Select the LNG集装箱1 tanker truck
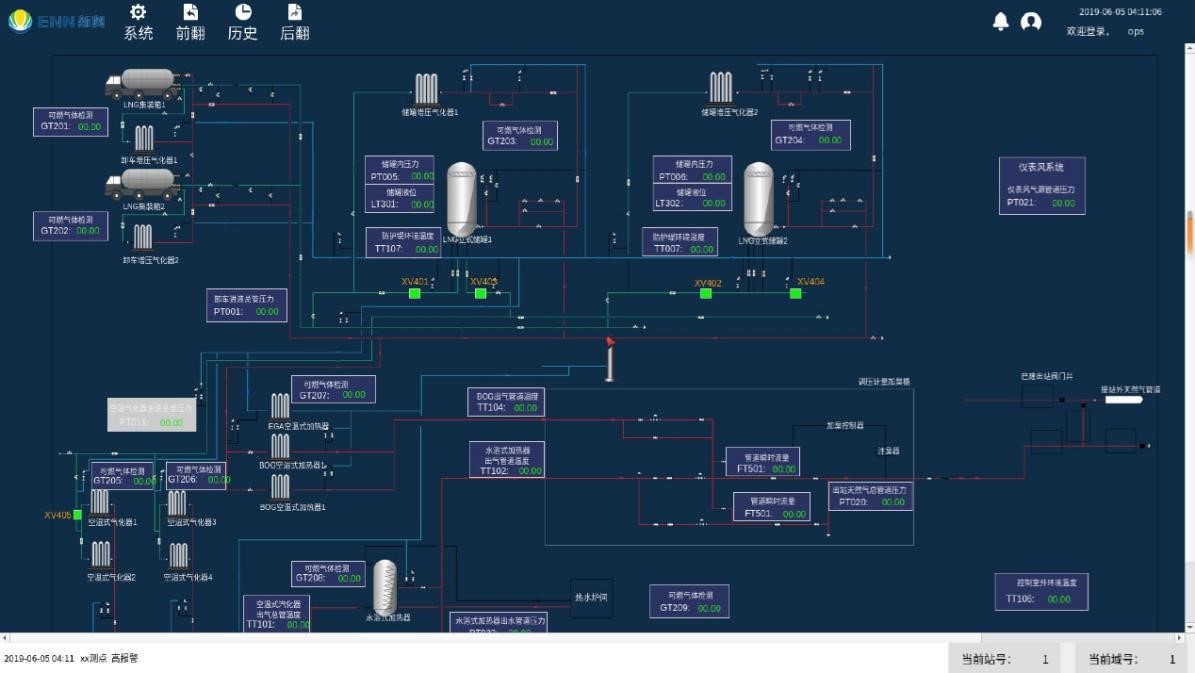Screen dimensions: 1195x673 pyautogui.click(x=143, y=84)
